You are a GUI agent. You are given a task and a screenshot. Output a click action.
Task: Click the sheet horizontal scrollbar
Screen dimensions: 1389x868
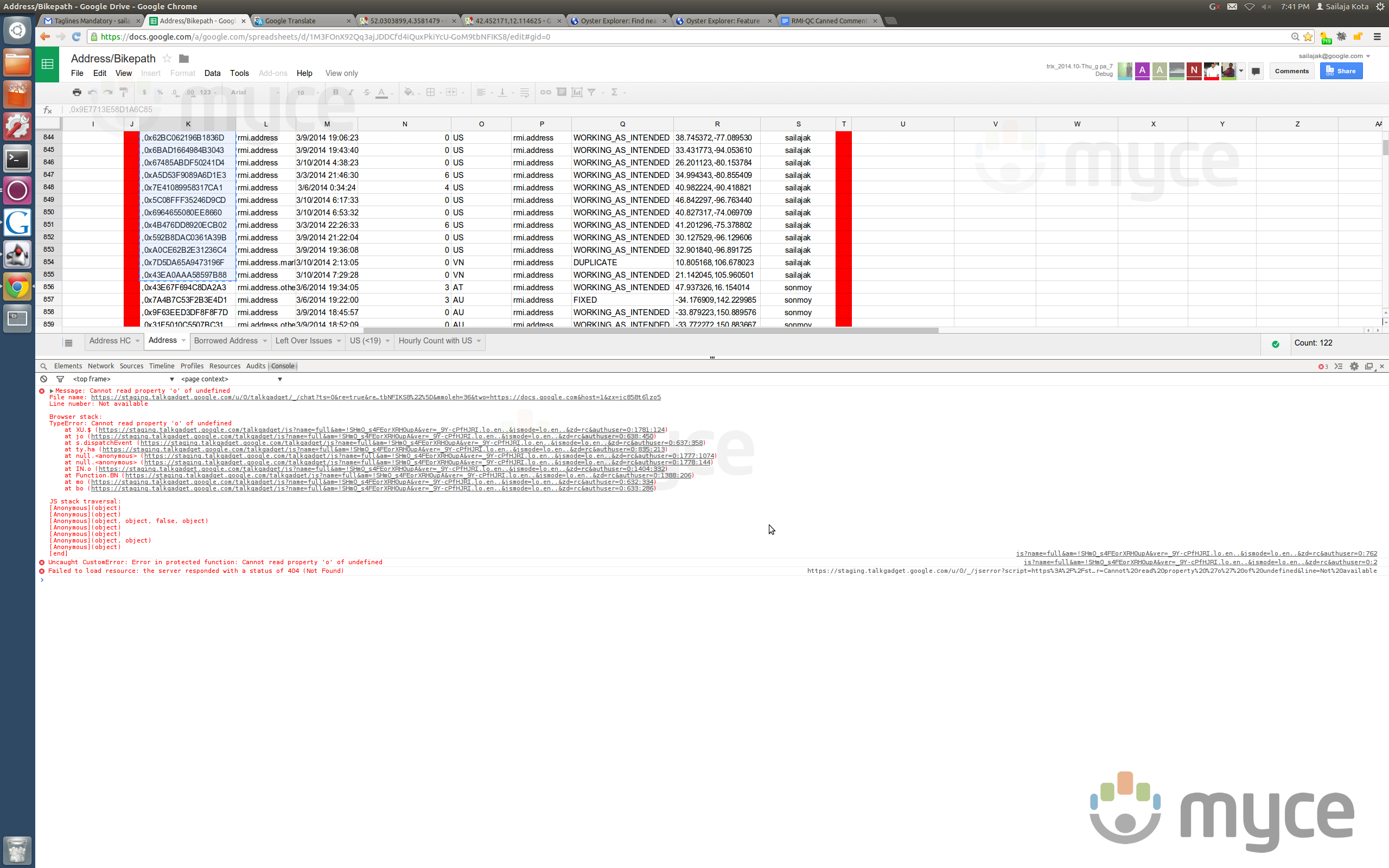click(x=651, y=331)
